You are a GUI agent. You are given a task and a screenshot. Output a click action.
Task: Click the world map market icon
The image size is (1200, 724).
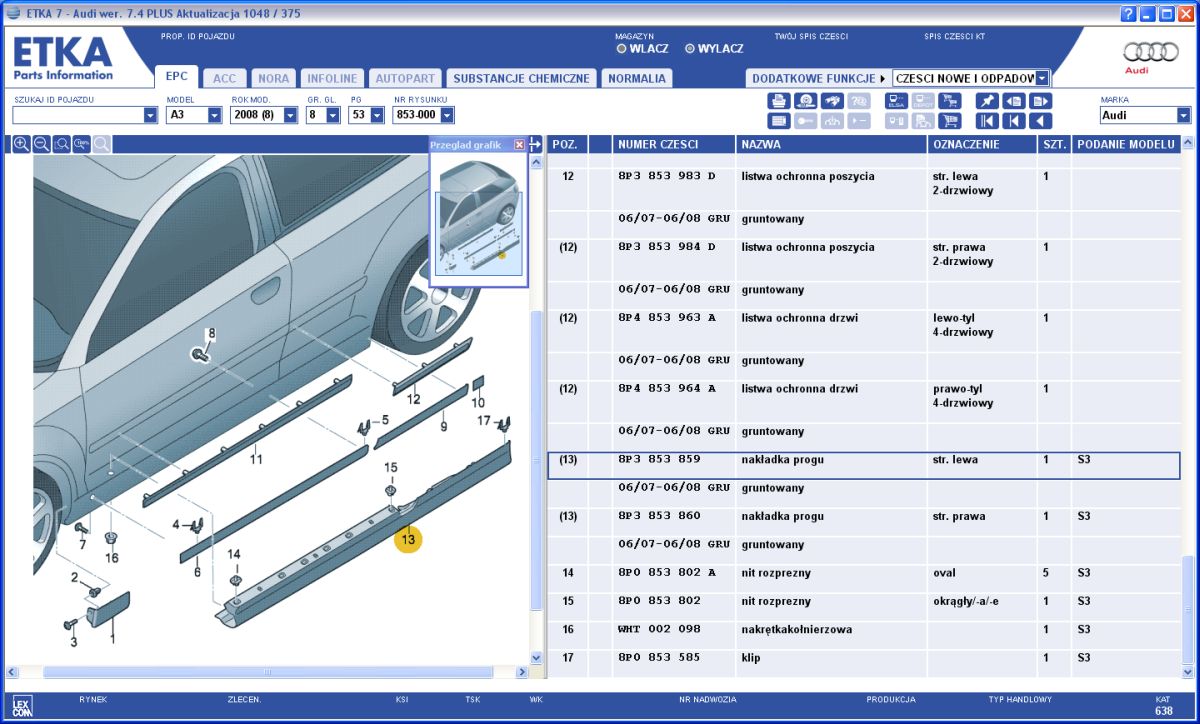pos(832,101)
